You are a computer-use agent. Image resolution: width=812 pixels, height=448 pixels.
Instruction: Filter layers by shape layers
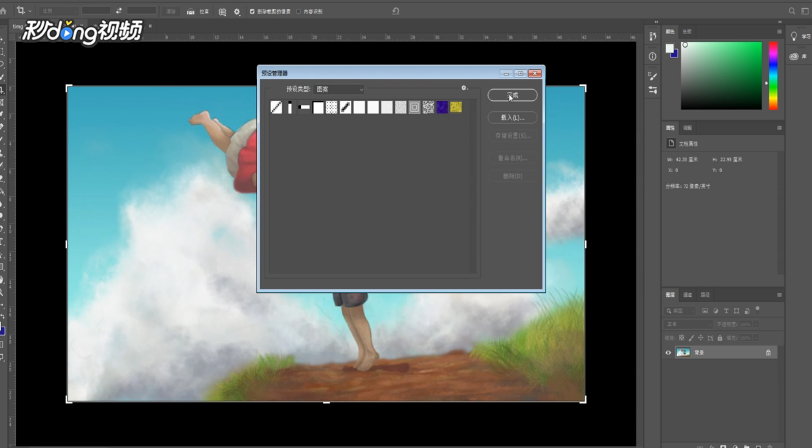tap(736, 311)
